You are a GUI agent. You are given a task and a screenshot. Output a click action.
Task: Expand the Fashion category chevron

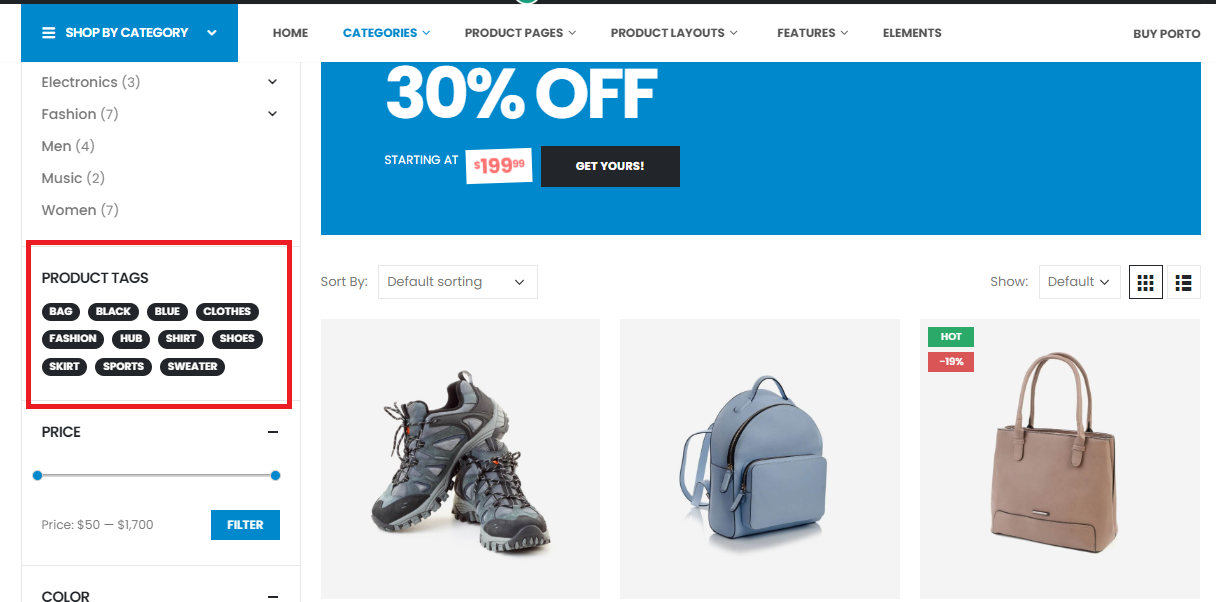click(273, 114)
